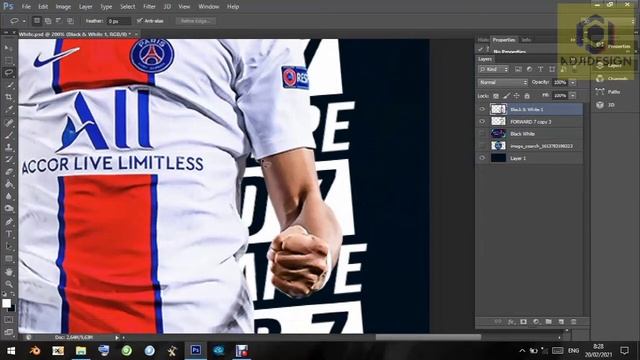Select the Brush tool

[9, 135]
